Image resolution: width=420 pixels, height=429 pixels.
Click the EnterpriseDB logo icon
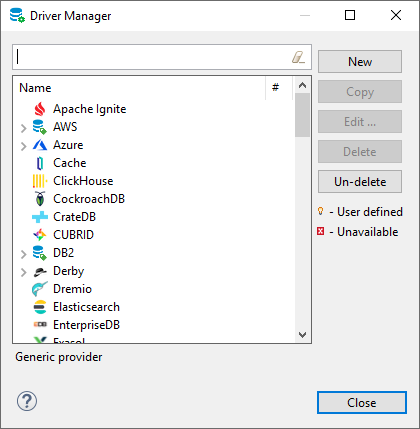(x=40, y=324)
